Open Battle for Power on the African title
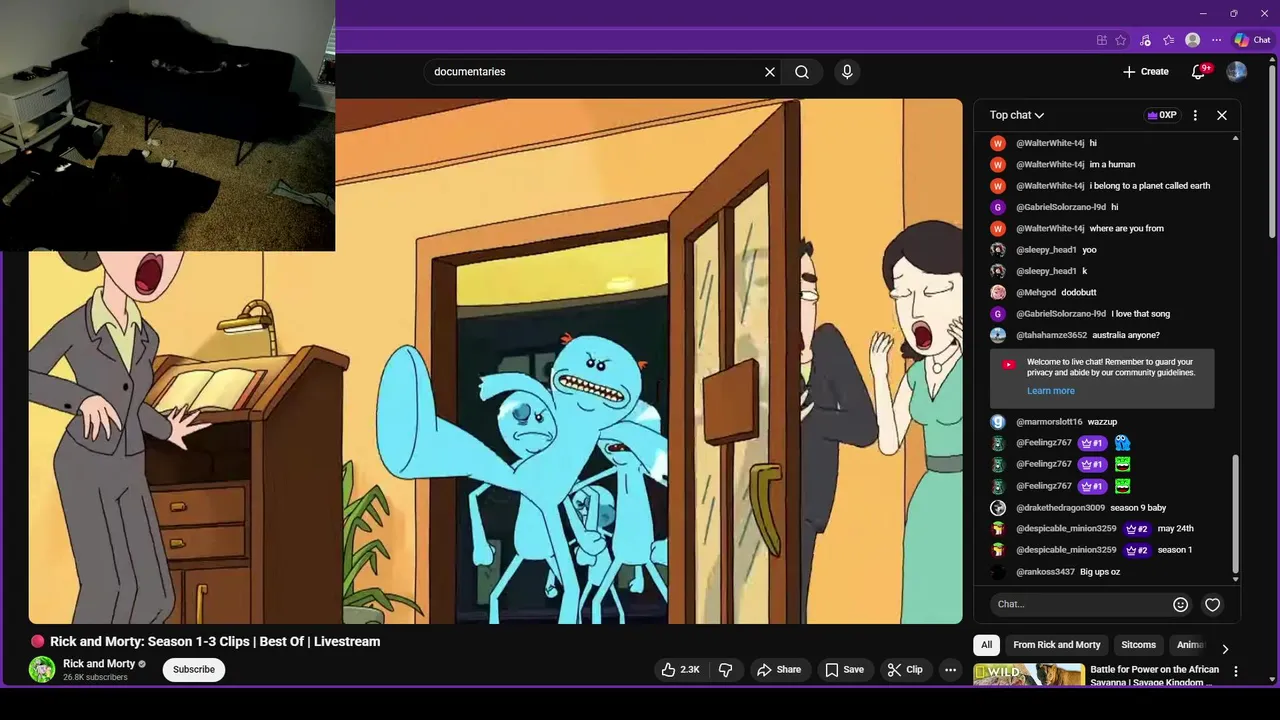 [1155, 676]
